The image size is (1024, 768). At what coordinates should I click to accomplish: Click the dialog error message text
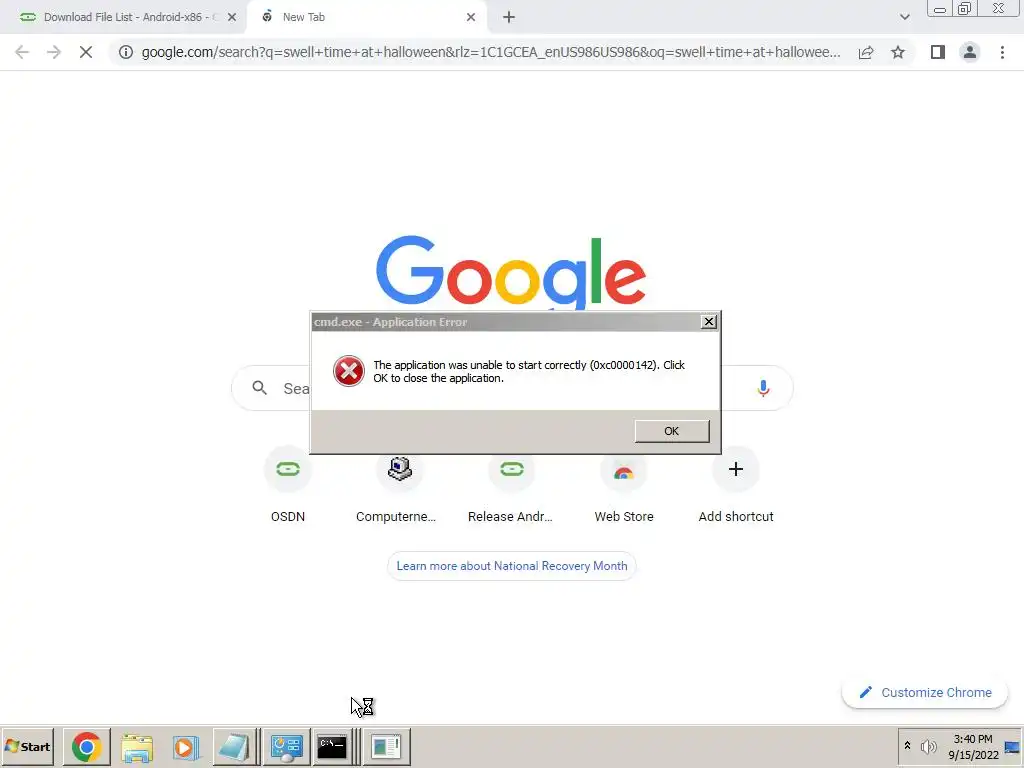click(529, 372)
